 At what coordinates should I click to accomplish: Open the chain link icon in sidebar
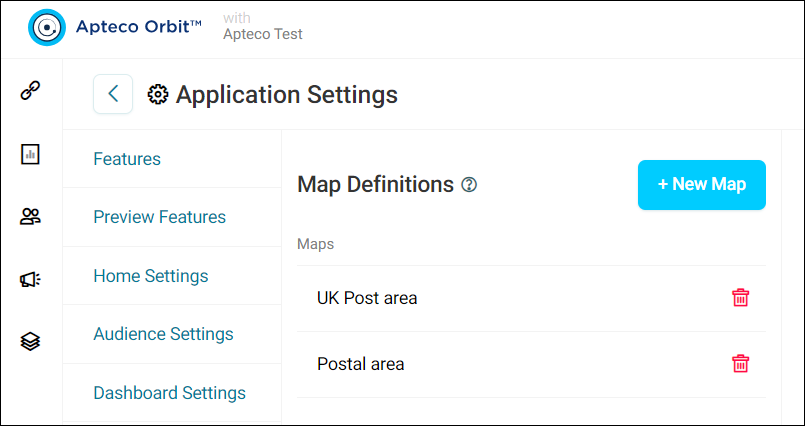(x=30, y=91)
